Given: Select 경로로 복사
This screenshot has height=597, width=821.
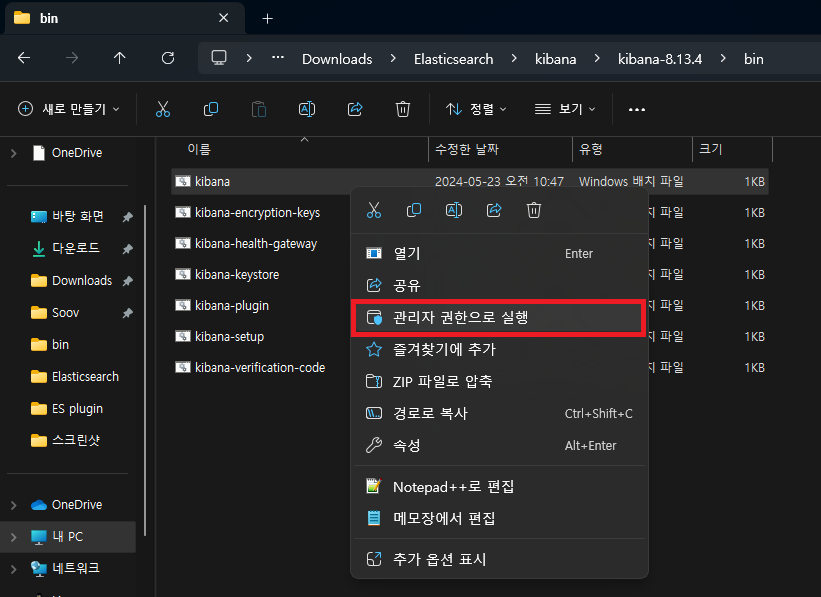Looking at the screenshot, I should (499, 413).
